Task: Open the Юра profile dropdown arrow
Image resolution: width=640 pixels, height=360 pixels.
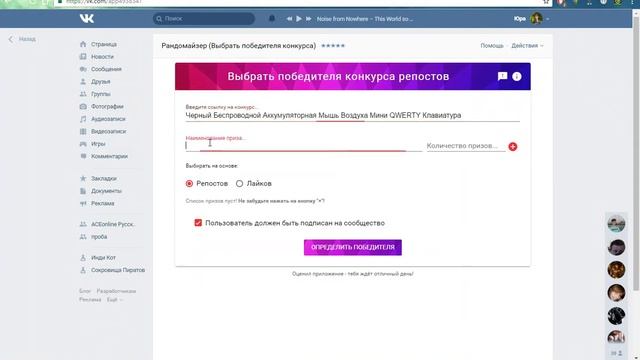Action: [x=547, y=19]
